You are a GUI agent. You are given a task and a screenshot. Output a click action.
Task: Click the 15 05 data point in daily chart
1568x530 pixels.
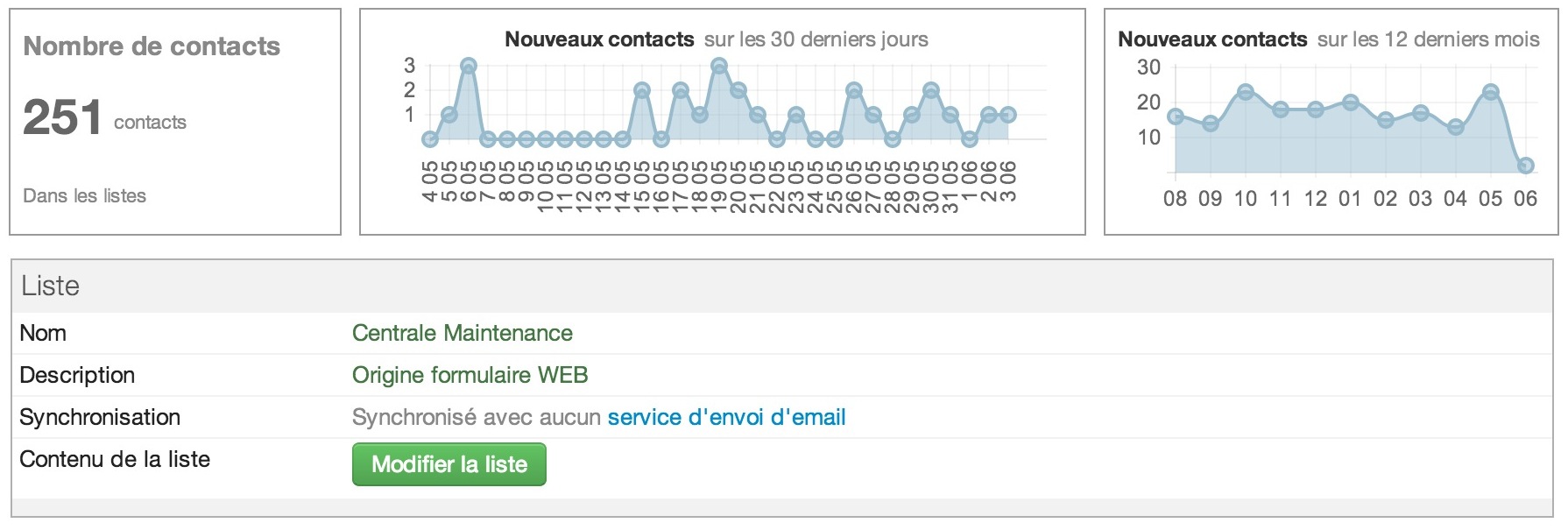(x=642, y=90)
